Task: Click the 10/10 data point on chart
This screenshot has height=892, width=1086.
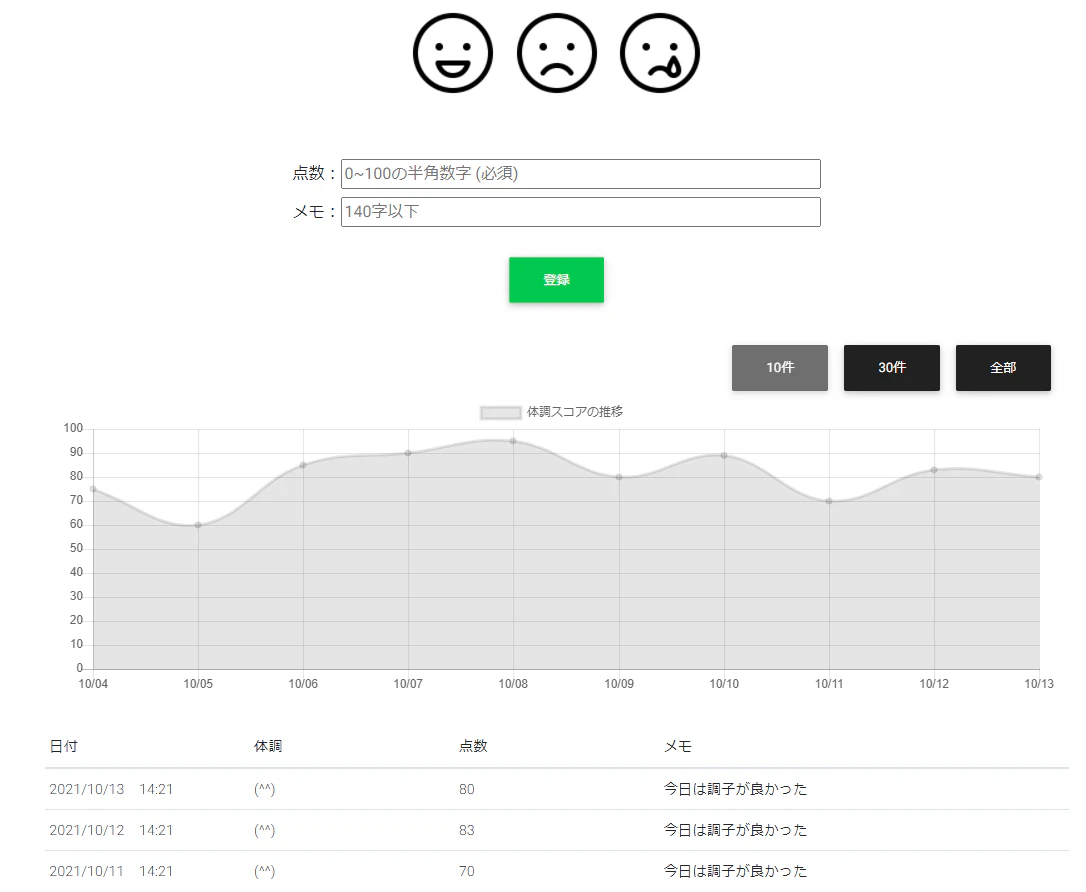Action: 724,456
